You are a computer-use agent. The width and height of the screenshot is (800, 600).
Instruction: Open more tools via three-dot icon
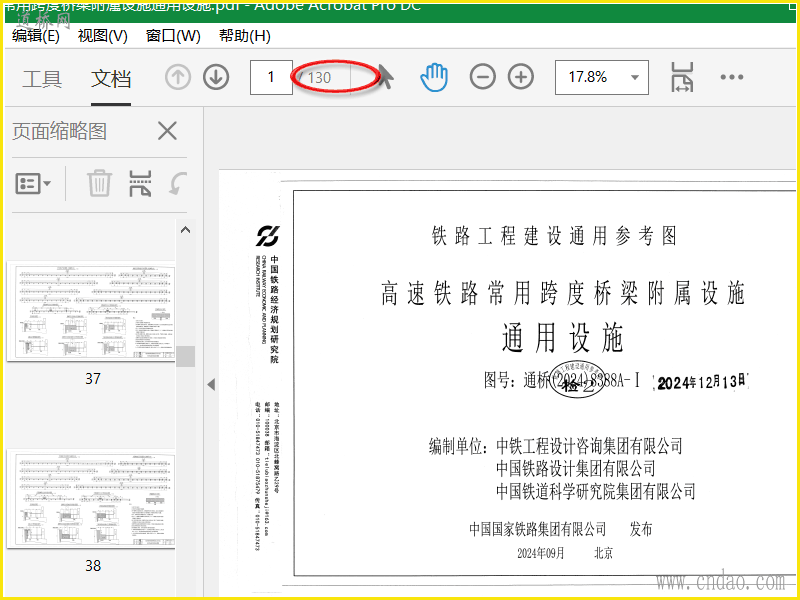coord(732,77)
